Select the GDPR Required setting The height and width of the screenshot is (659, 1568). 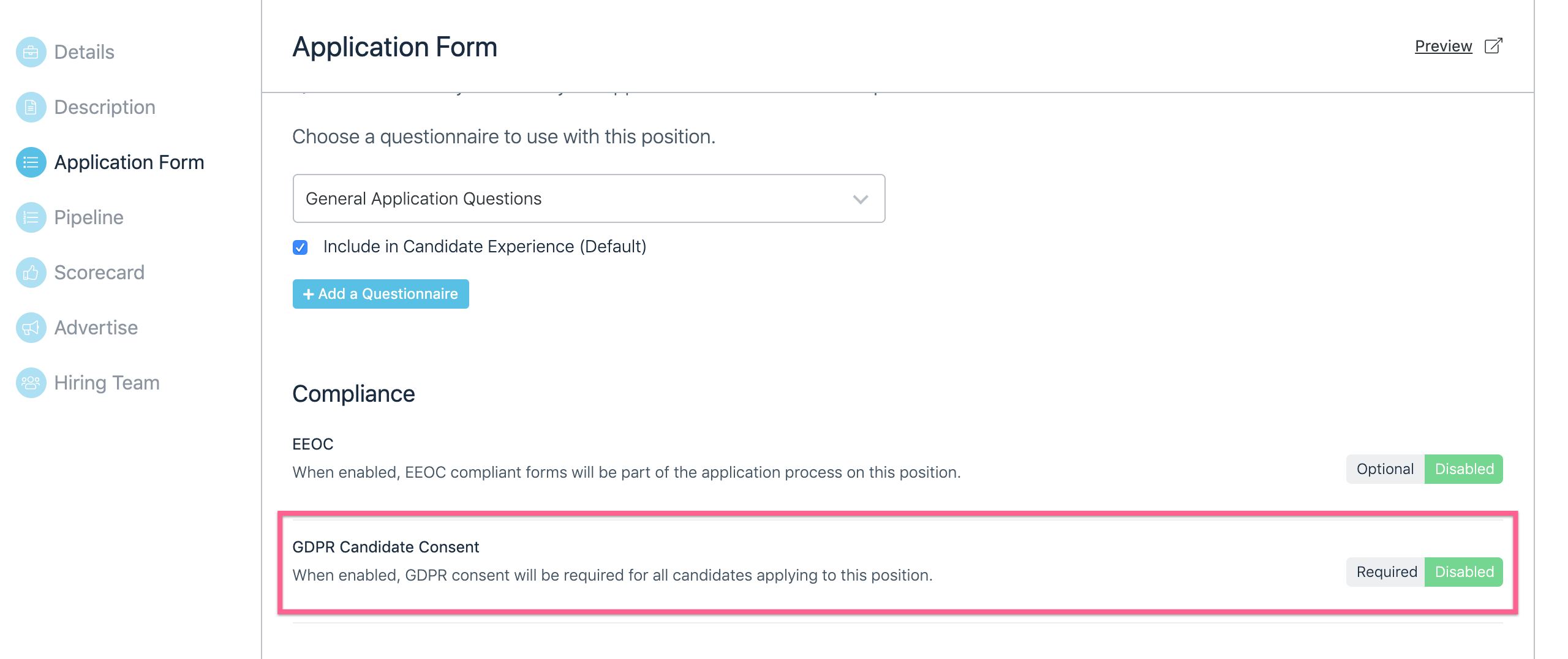[1386, 572]
